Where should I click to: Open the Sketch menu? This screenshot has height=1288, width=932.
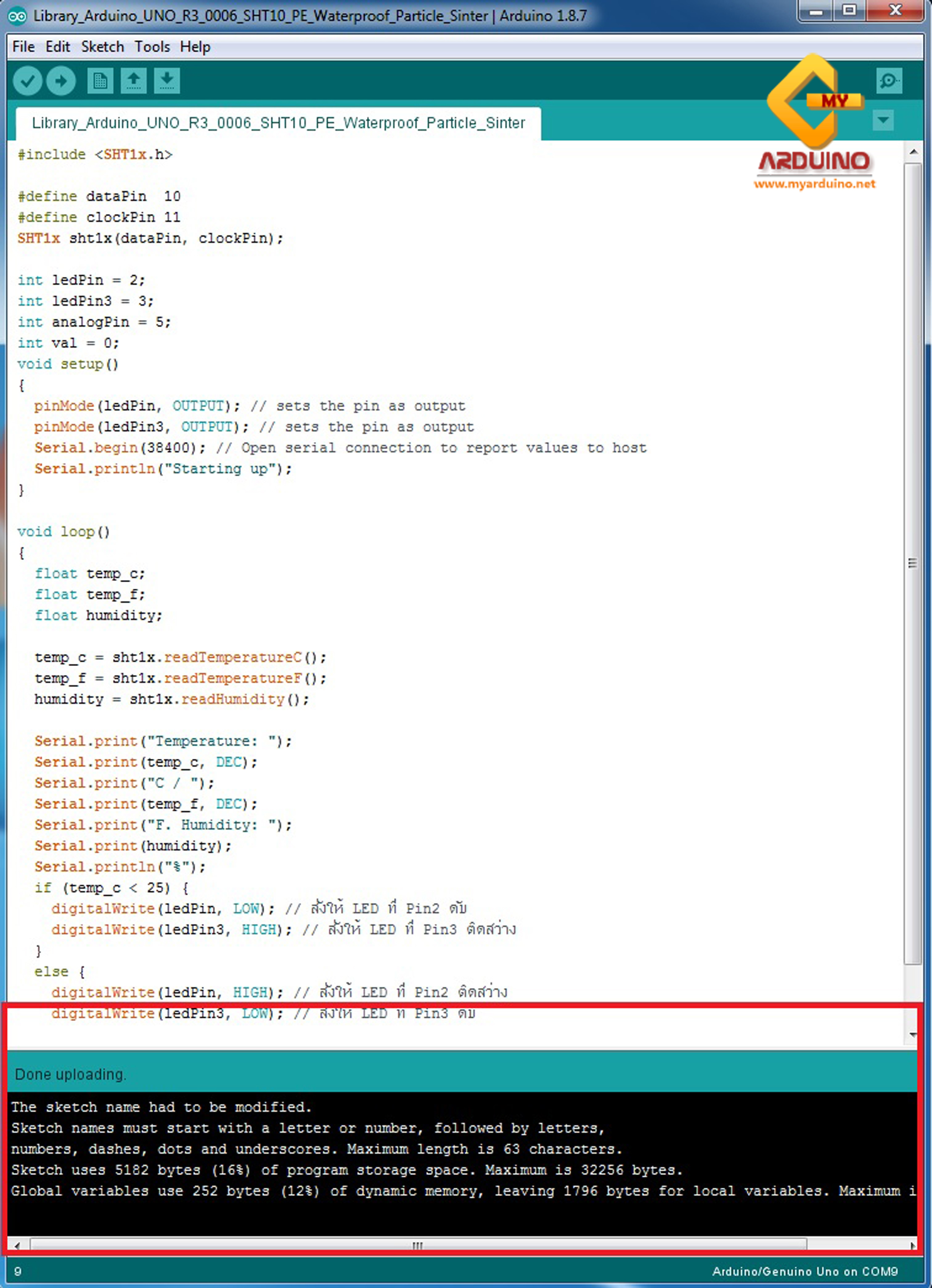point(102,47)
